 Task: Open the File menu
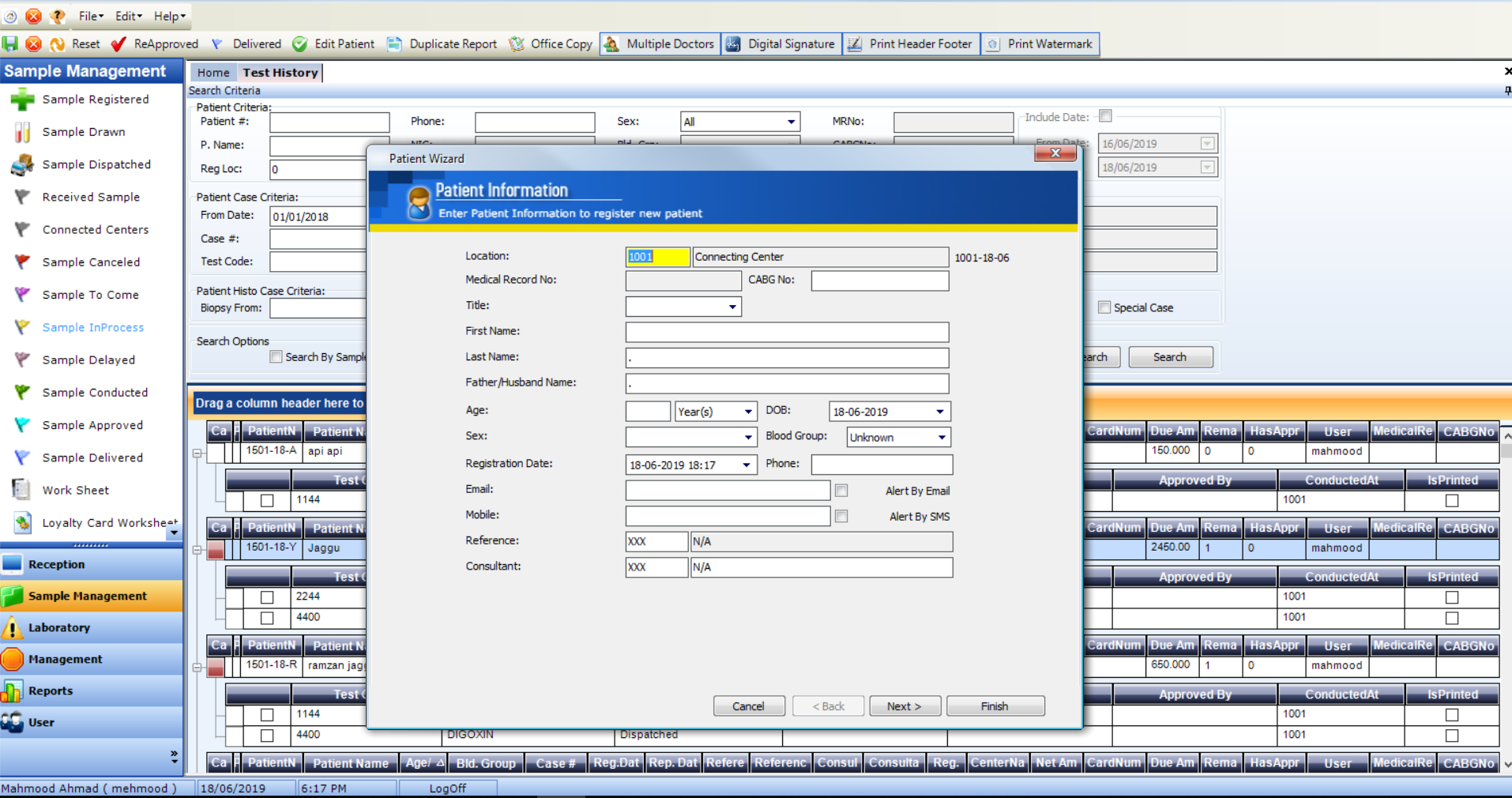point(88,15)
